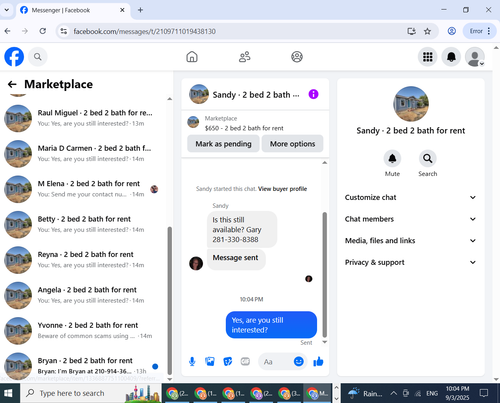The width and height of the screenshot is (500, 403).
Task: Open a new browser tab
Action: click(140, 10)
